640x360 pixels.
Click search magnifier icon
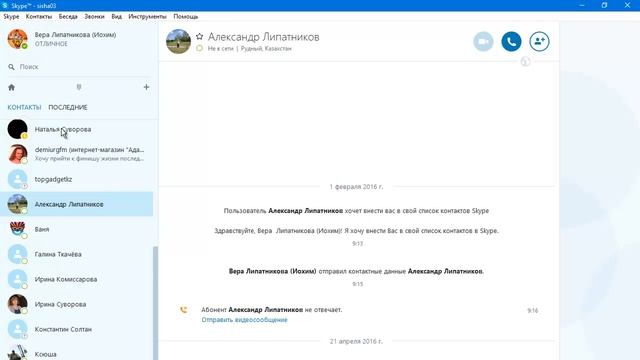11,67
